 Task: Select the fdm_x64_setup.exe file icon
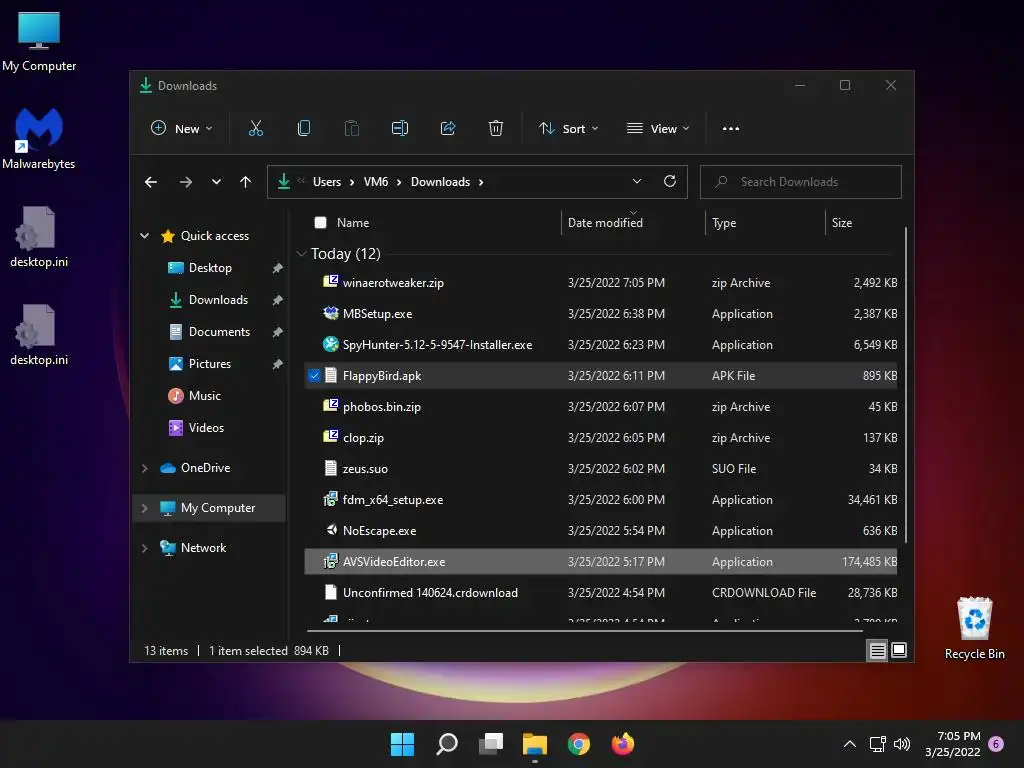point(330,499)
